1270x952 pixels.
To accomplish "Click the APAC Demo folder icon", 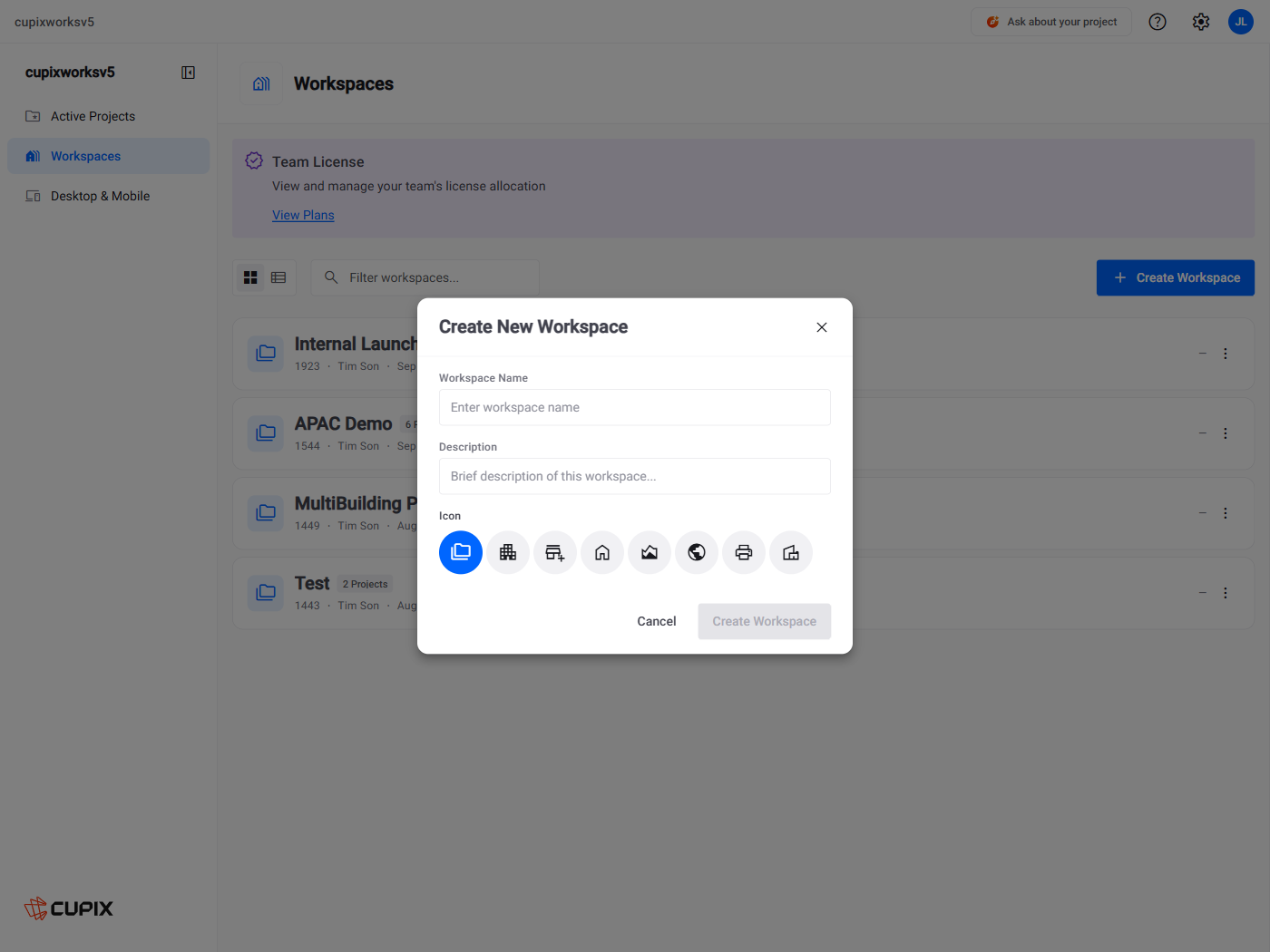I will click(x=266, y=433).
